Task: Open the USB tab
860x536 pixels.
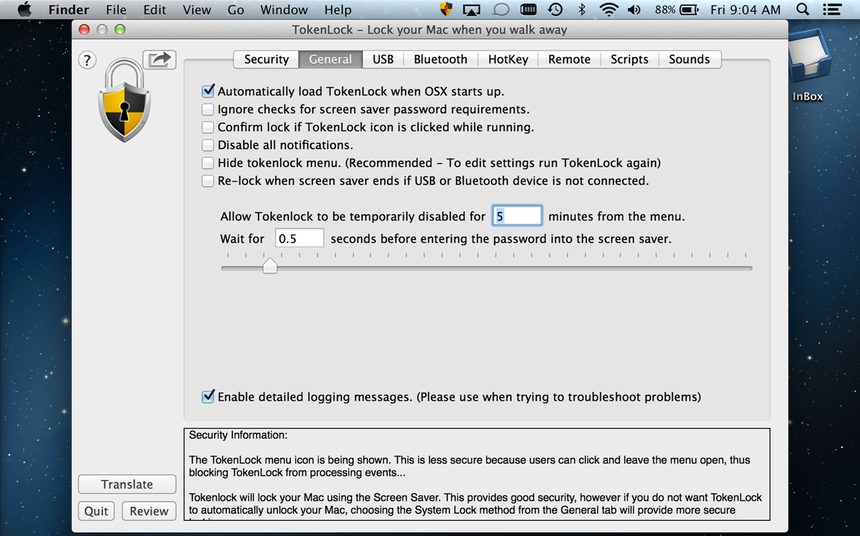Action: [383, 59]
